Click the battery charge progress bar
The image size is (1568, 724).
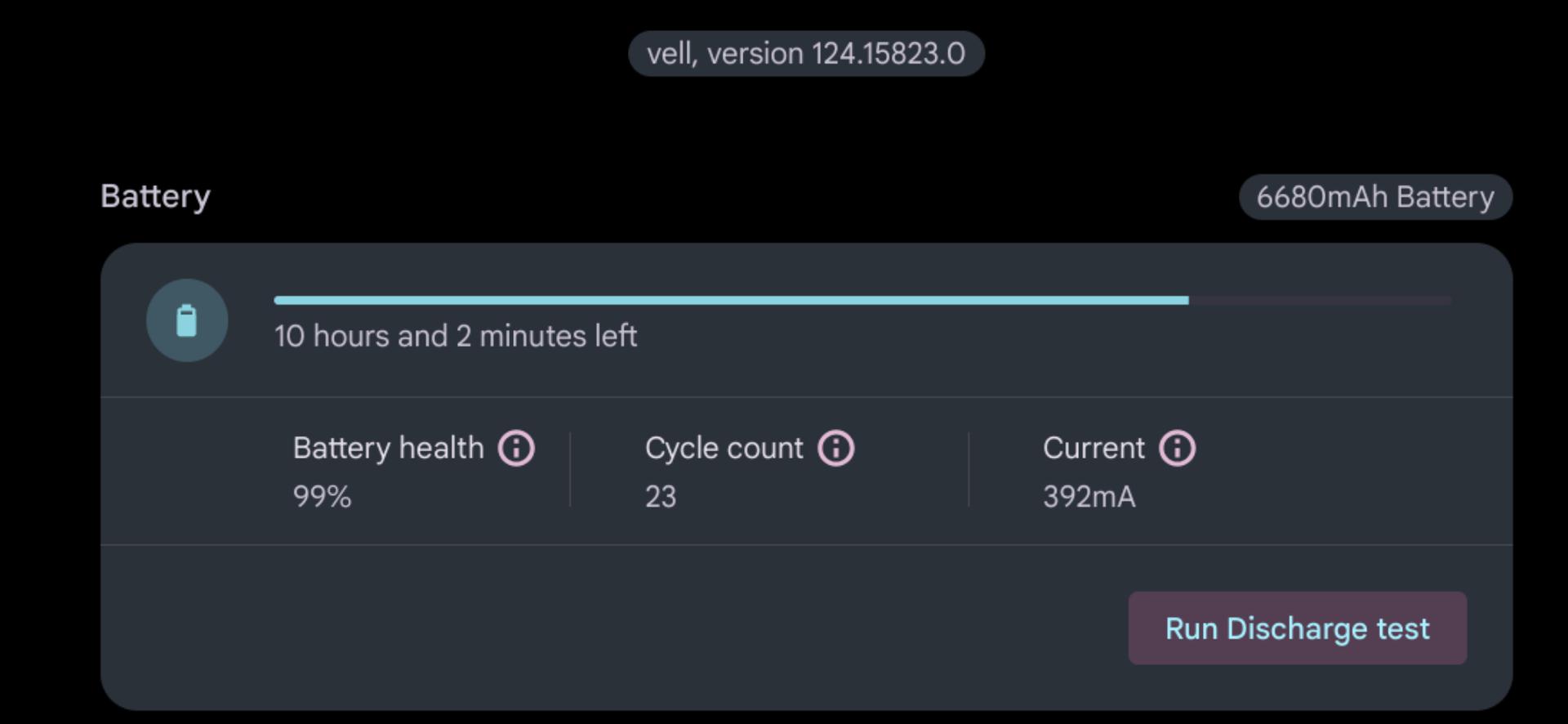coord(862,301)
